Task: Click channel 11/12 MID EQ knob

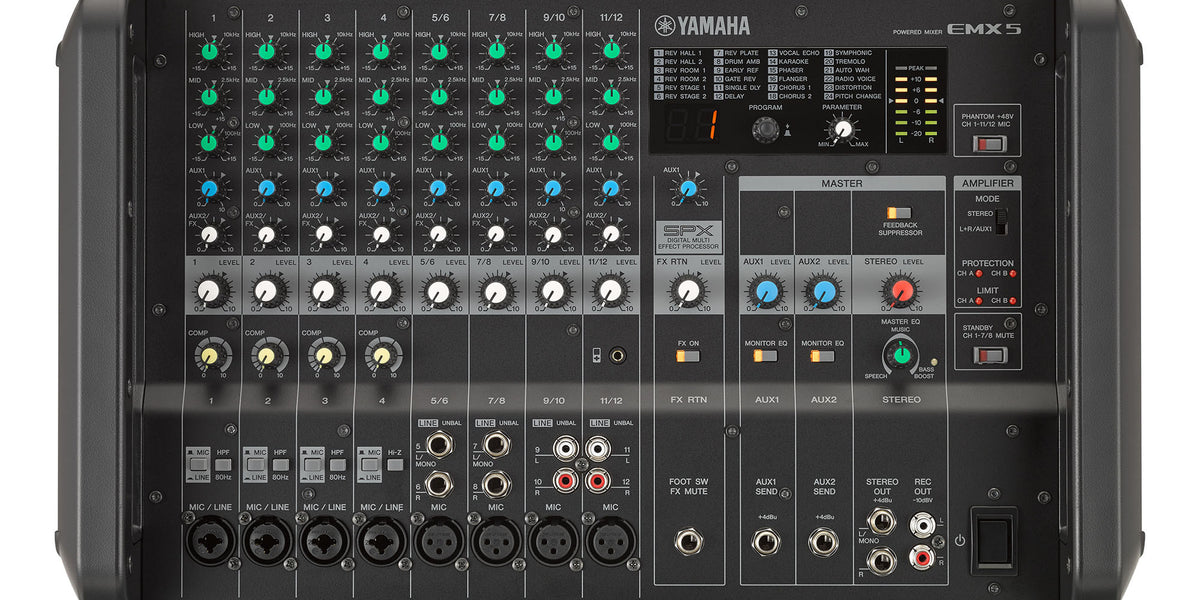Action: point(610,96)
